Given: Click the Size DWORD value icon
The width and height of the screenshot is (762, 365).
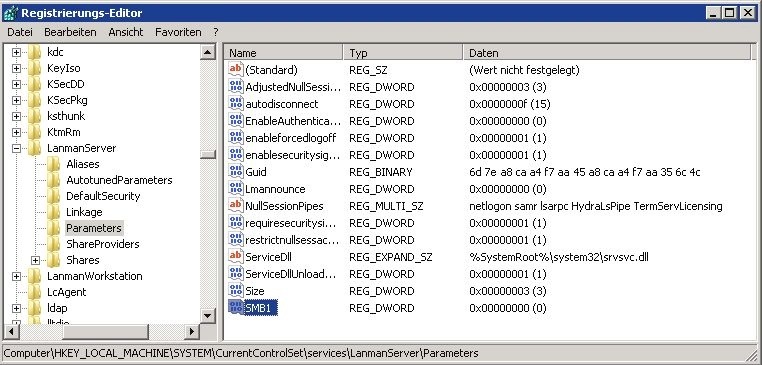Looking at the screenshot, I should click(236, 291).
